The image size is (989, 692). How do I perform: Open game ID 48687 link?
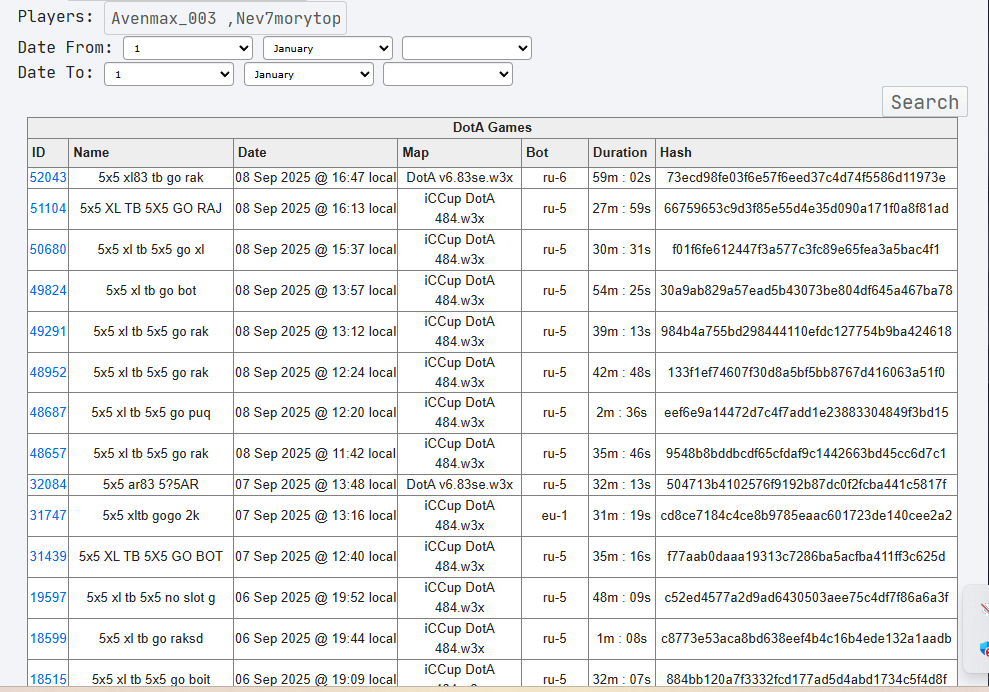click(48, 412)
